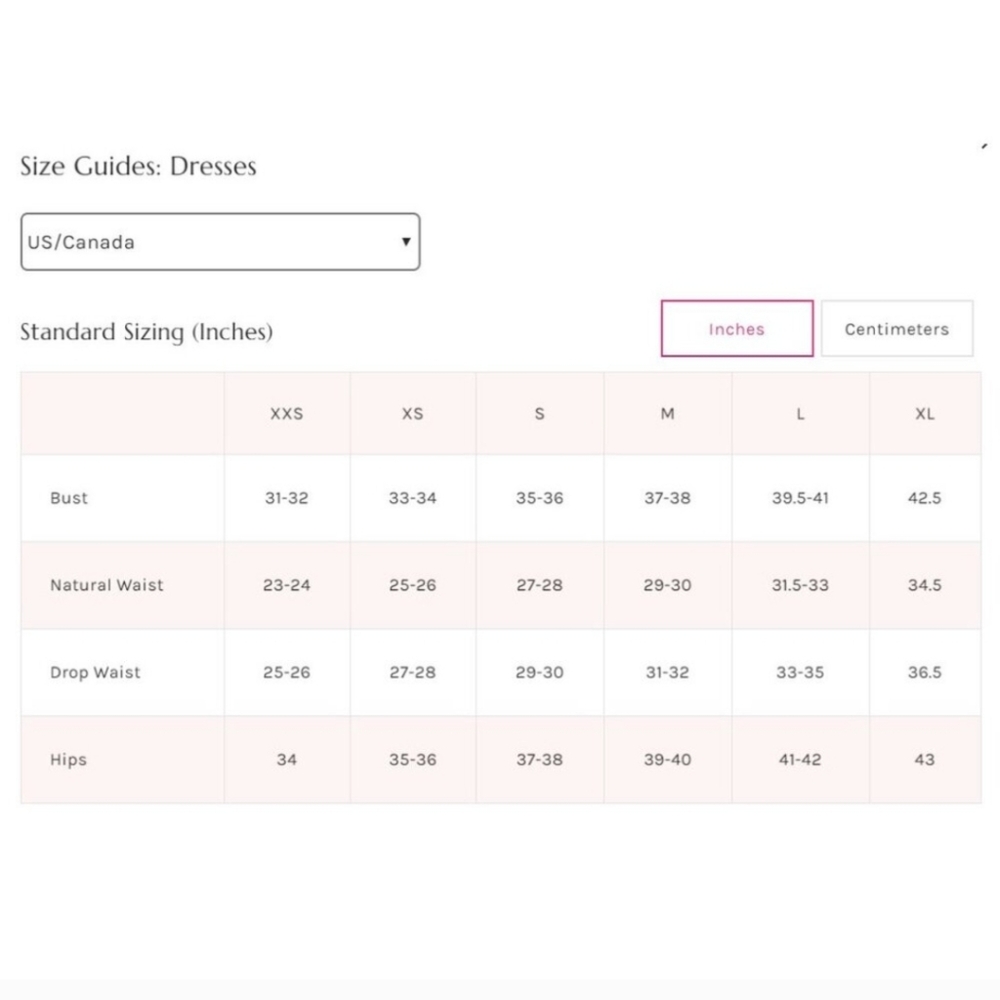Select the L Bust value 39.5-41
The image size is (1000, 1000).
pyautogui.click(x=800, y=498)
